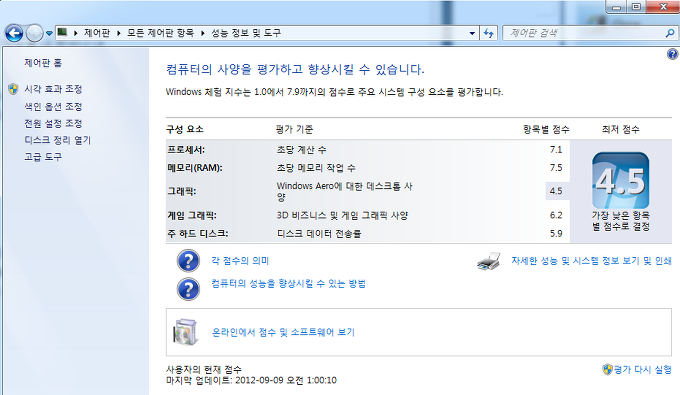Go back with the blue back arrow

coord(14,33)
